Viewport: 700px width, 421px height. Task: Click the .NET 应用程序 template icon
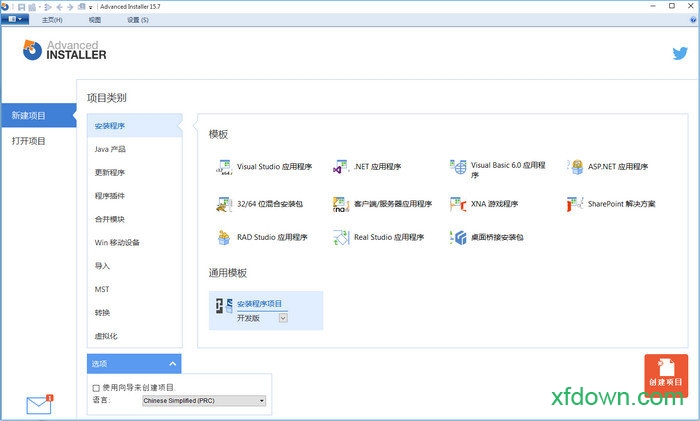point(341,167)
